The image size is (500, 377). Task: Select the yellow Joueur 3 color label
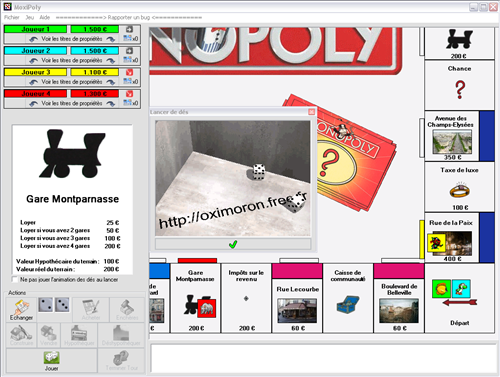[x=35, y=72]
